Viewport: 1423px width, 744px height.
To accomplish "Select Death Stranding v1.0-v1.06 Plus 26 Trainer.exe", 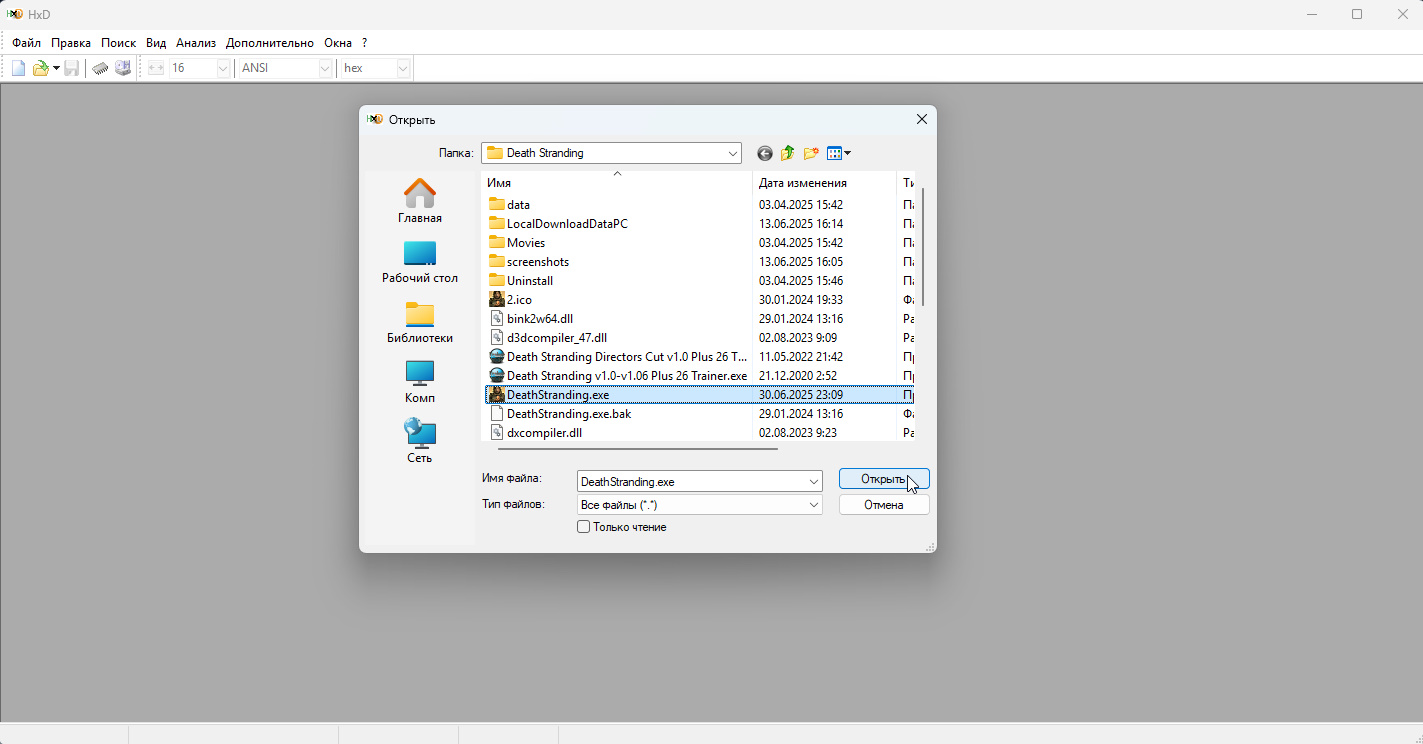I will [x=618, y=375].
